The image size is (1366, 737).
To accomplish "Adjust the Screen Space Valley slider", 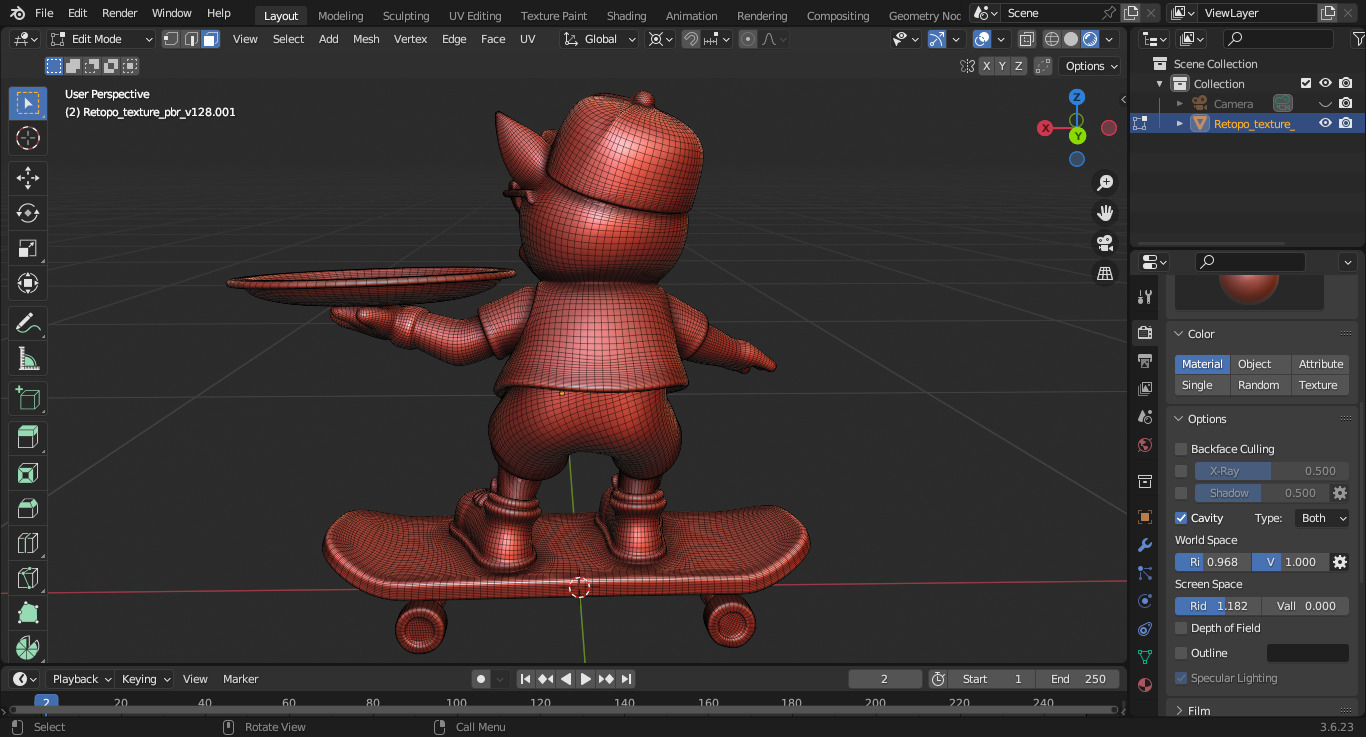I will click(x=1305, y=606).
